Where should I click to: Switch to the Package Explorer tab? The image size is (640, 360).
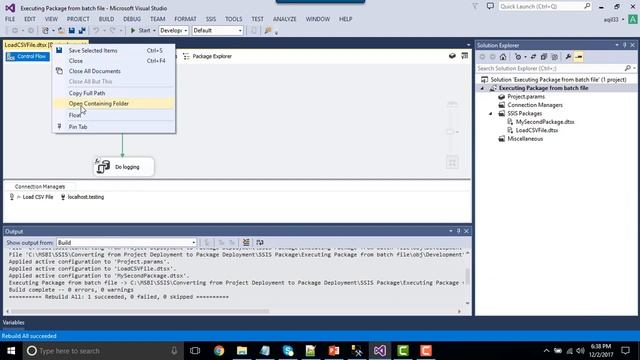pyautogui.click(x=208, y=56)
